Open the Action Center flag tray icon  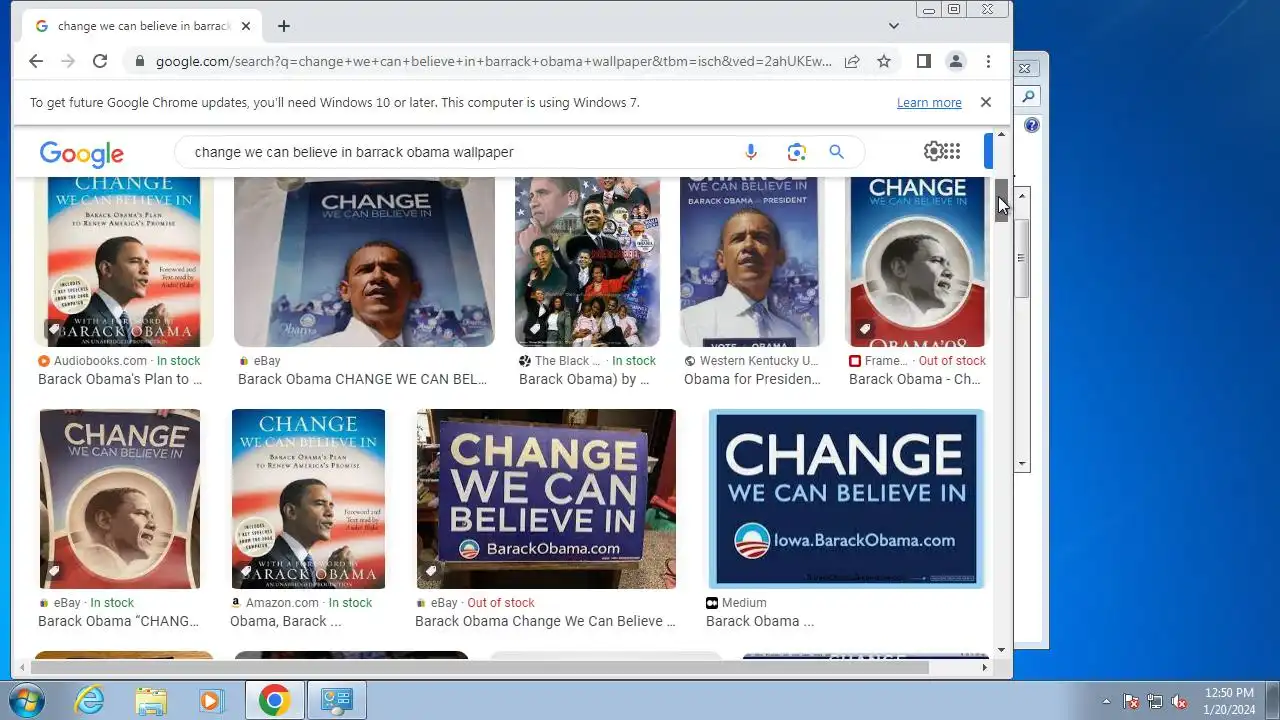pos(1131,701)
